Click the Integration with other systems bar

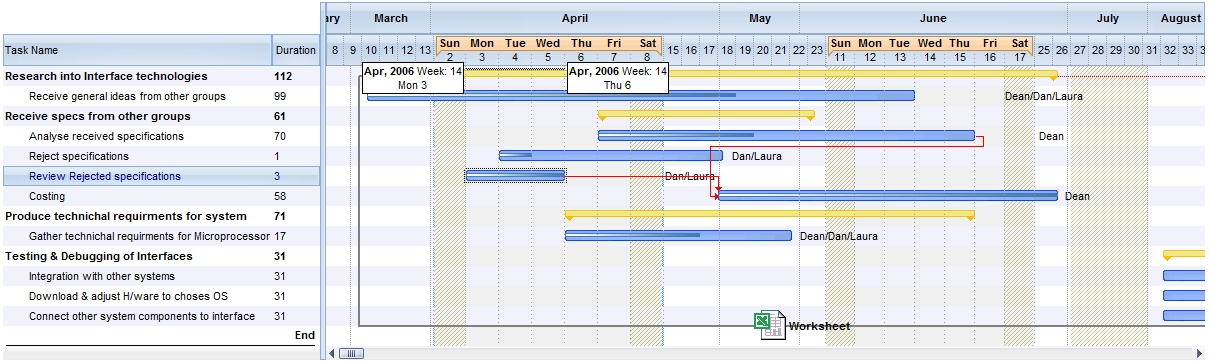[x=1184, y=276]
